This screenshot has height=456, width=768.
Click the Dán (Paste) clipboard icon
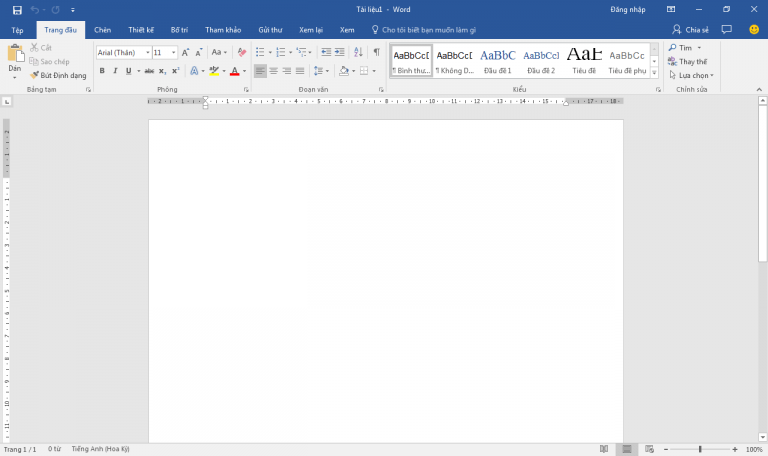tap(15, 55)
